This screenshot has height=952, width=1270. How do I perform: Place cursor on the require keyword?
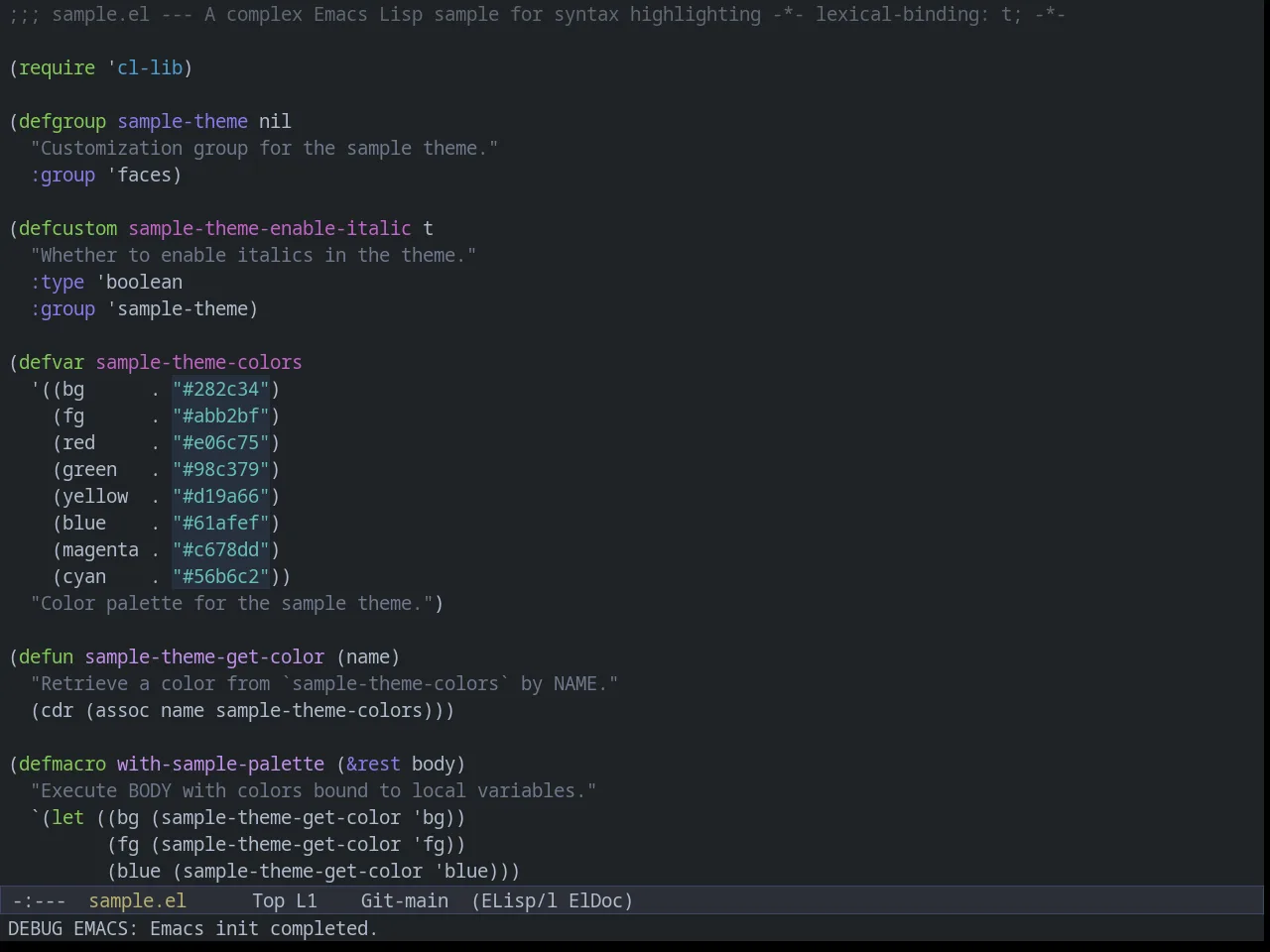[x=57, y=67]
